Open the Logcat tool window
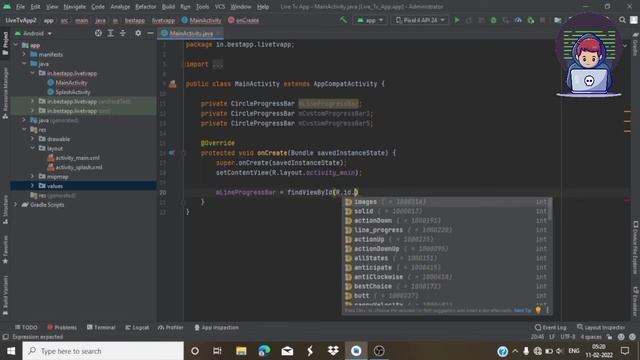The image size is (640, 360). coord(137,327)
